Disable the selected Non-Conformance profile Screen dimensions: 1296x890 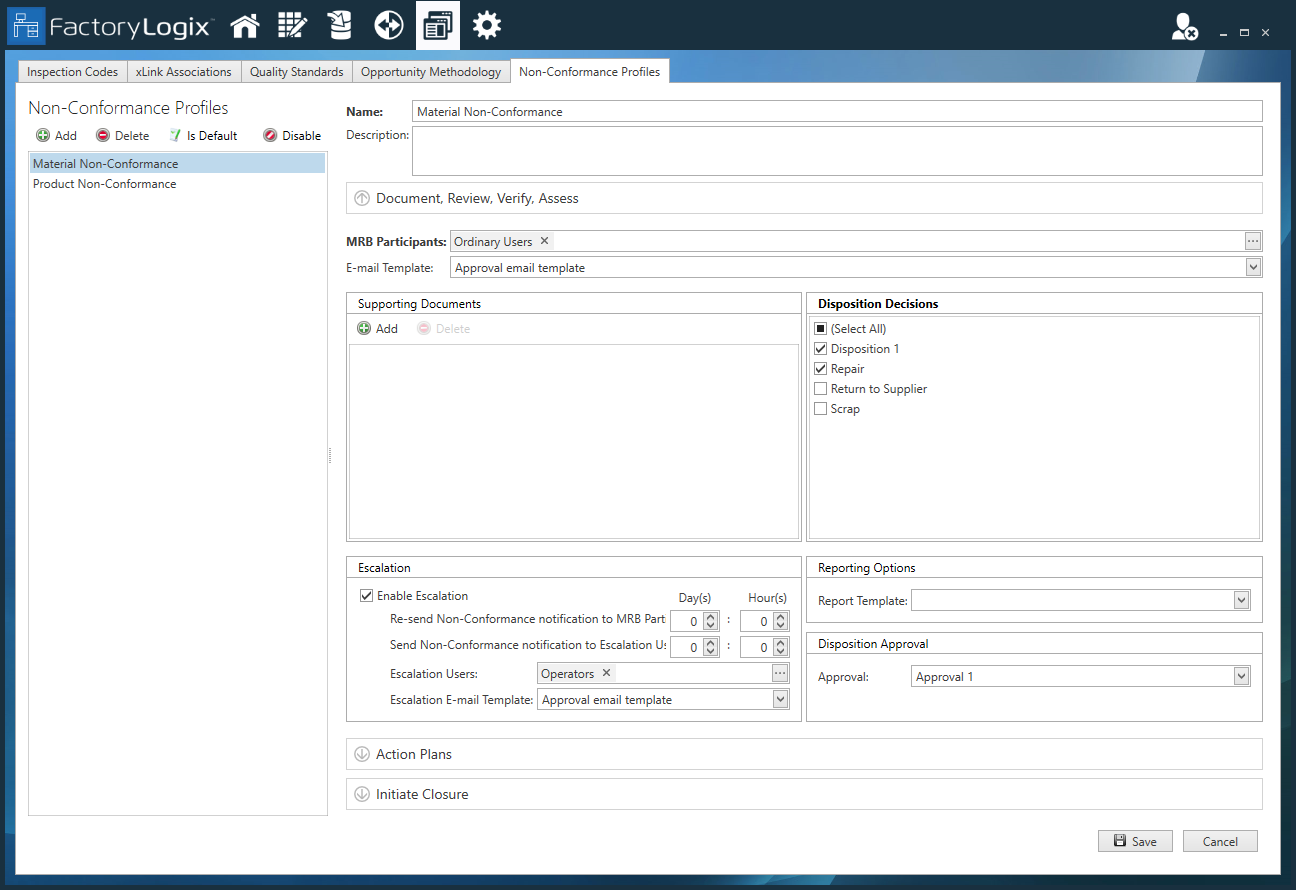(291, 135)
